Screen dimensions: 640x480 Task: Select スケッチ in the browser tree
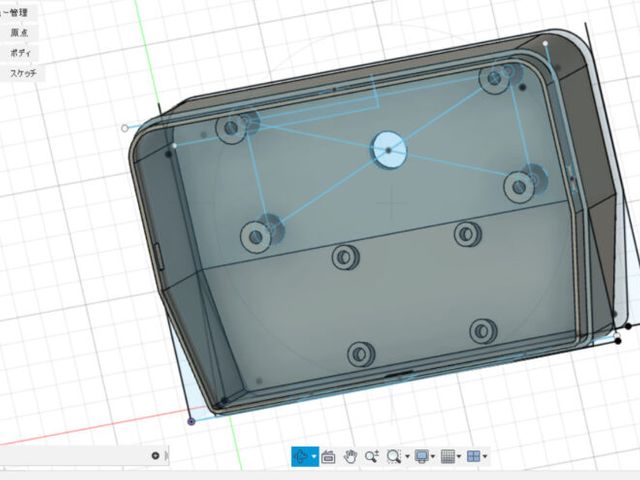(x=24, y=73)
